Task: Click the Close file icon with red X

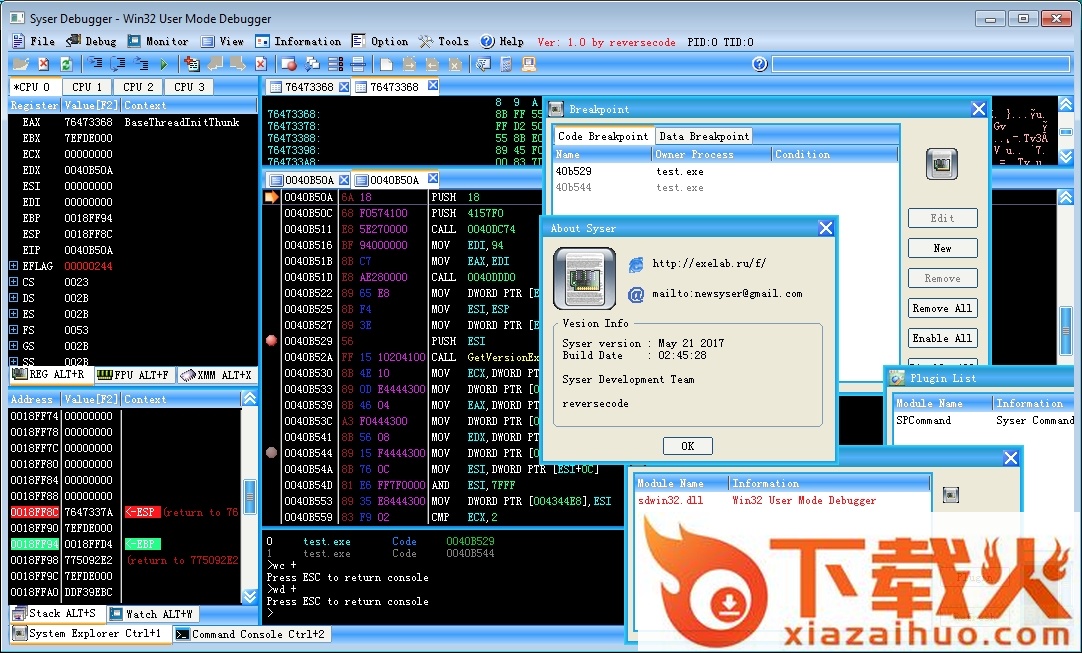Action: pyautogui.click(x=43, y=64)
